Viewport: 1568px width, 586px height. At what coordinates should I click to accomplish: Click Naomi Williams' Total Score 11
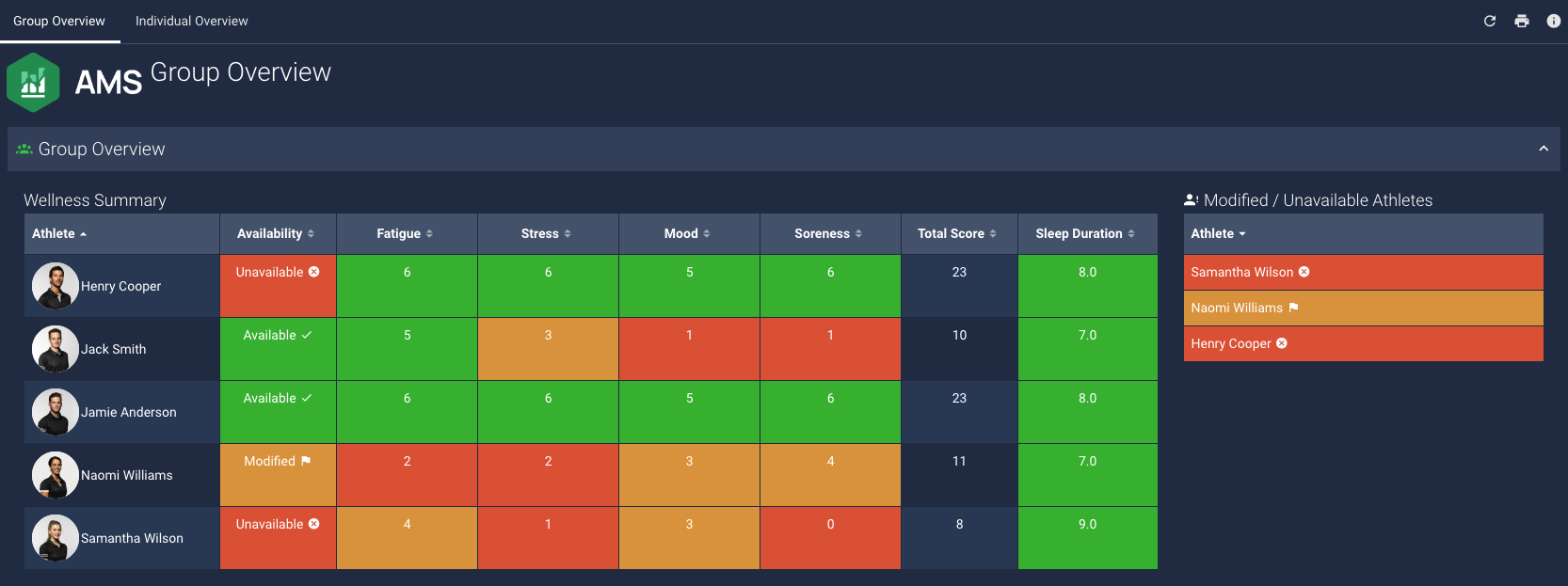coord(960,475)
